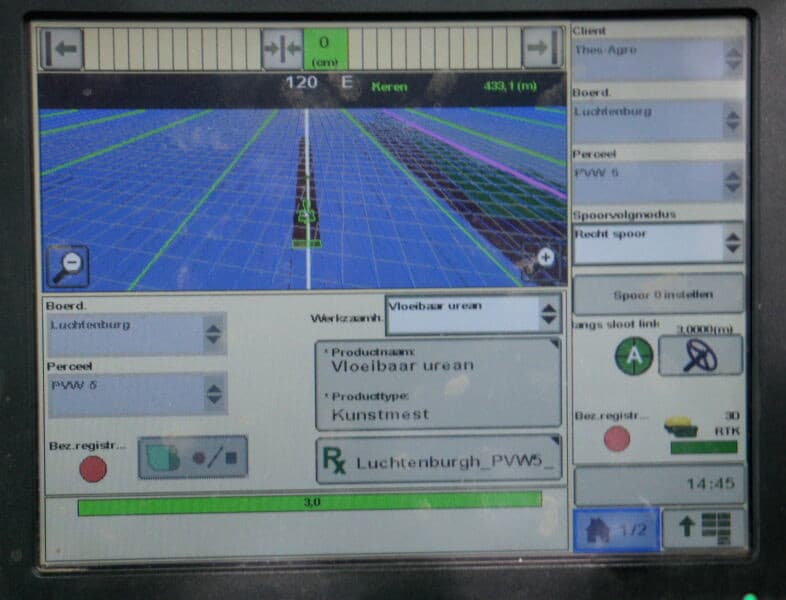The image size is (786, 600).
Task: Center the track with the converging arrows button
Action: pos(282,49)
